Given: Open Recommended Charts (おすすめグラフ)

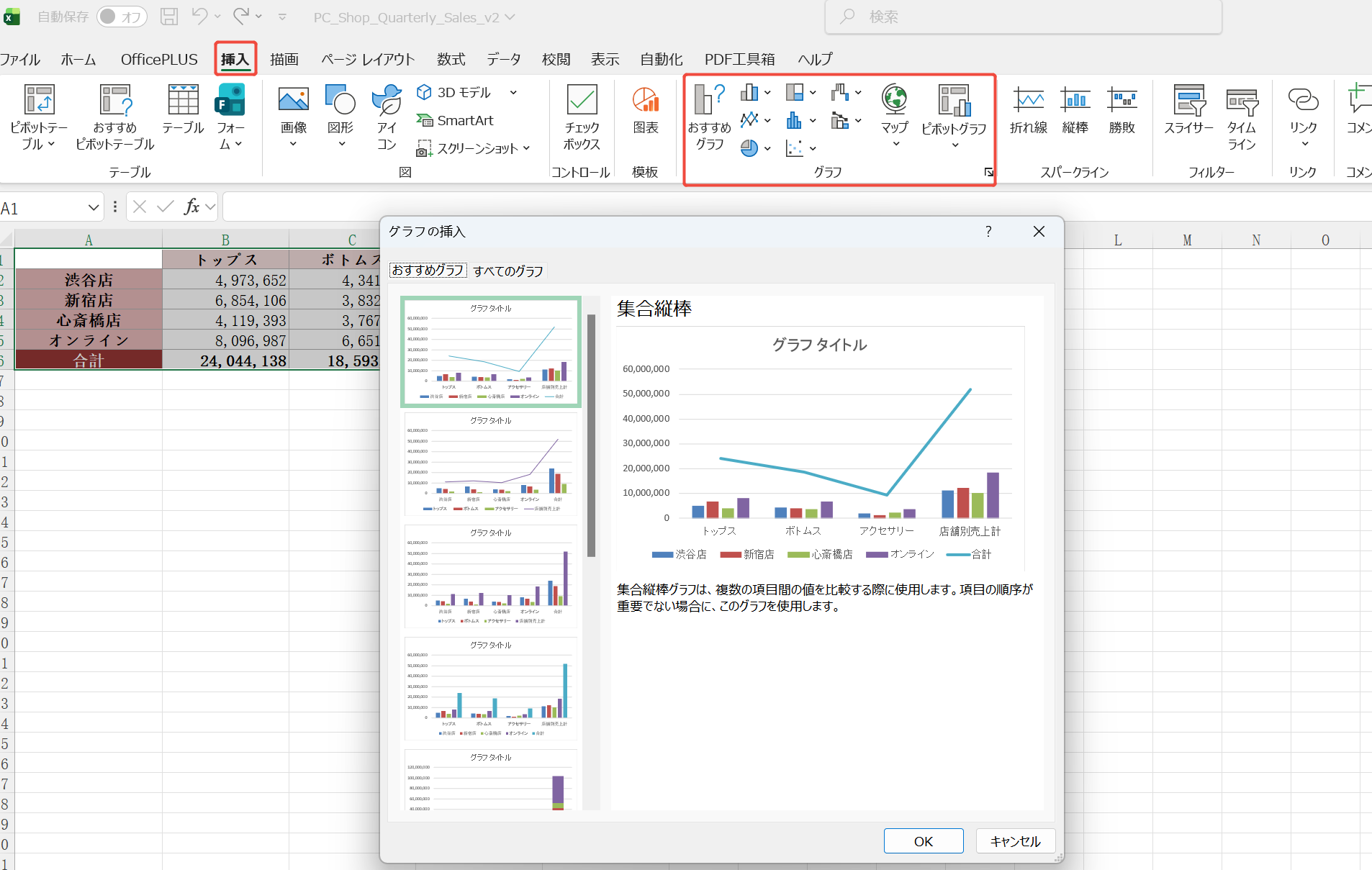Looking at the screenshot, I should (709, 117).
